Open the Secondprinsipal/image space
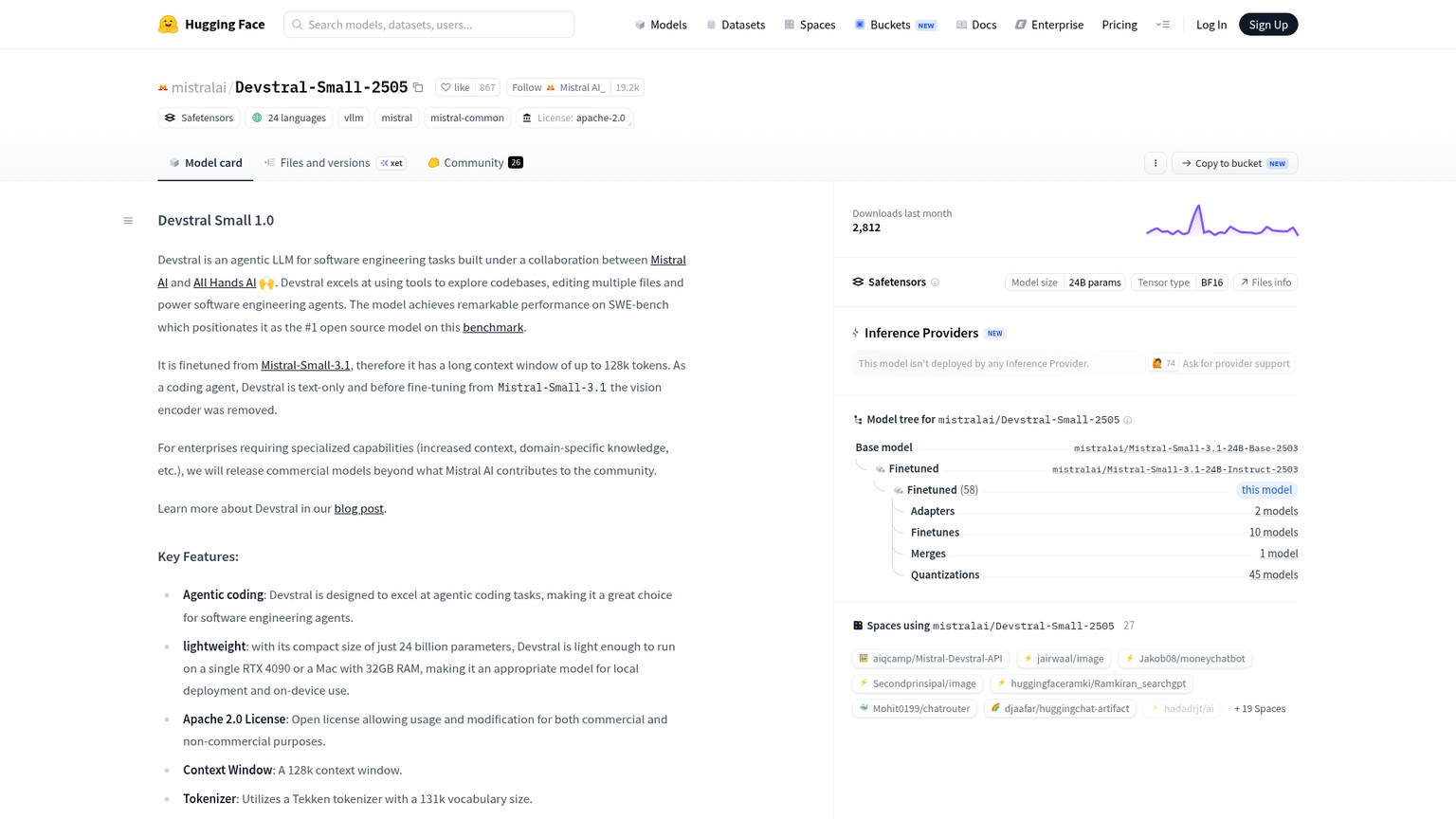Image resolution: width=1456 pixels, height=819 pixels. pos(918,683)
